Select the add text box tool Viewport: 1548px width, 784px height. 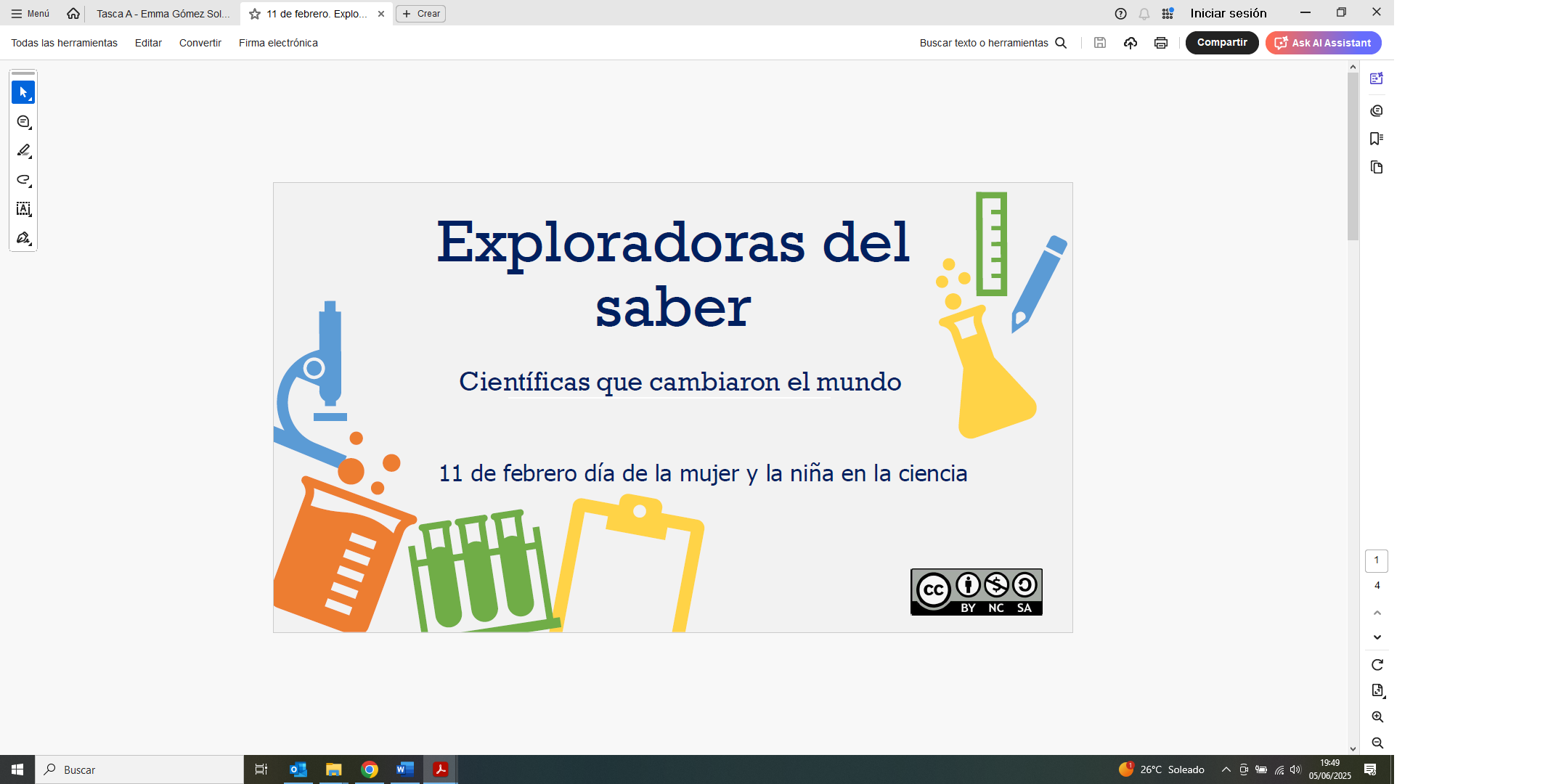(23, 209)
